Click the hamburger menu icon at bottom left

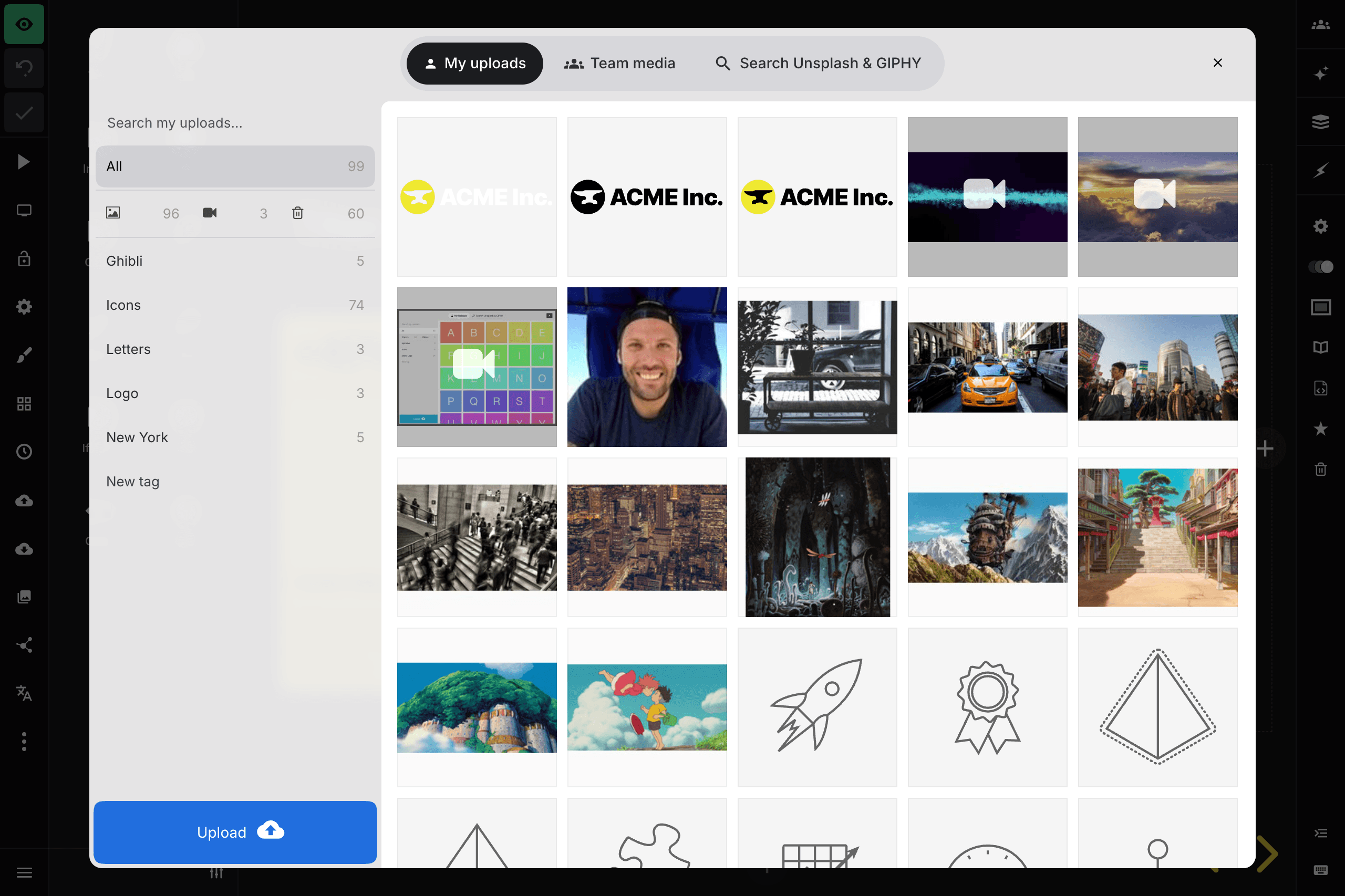click(x=24, y=872)
